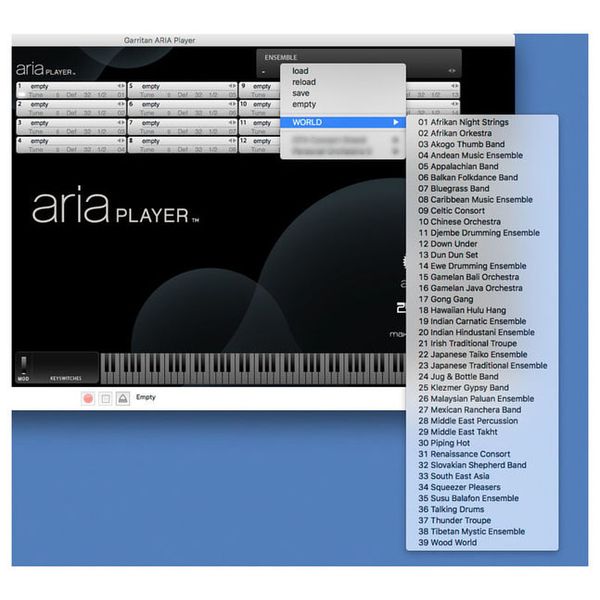The image size is (600, 600).
Task: Open slot 6 instrument arrows
Action: click(232, 104)
